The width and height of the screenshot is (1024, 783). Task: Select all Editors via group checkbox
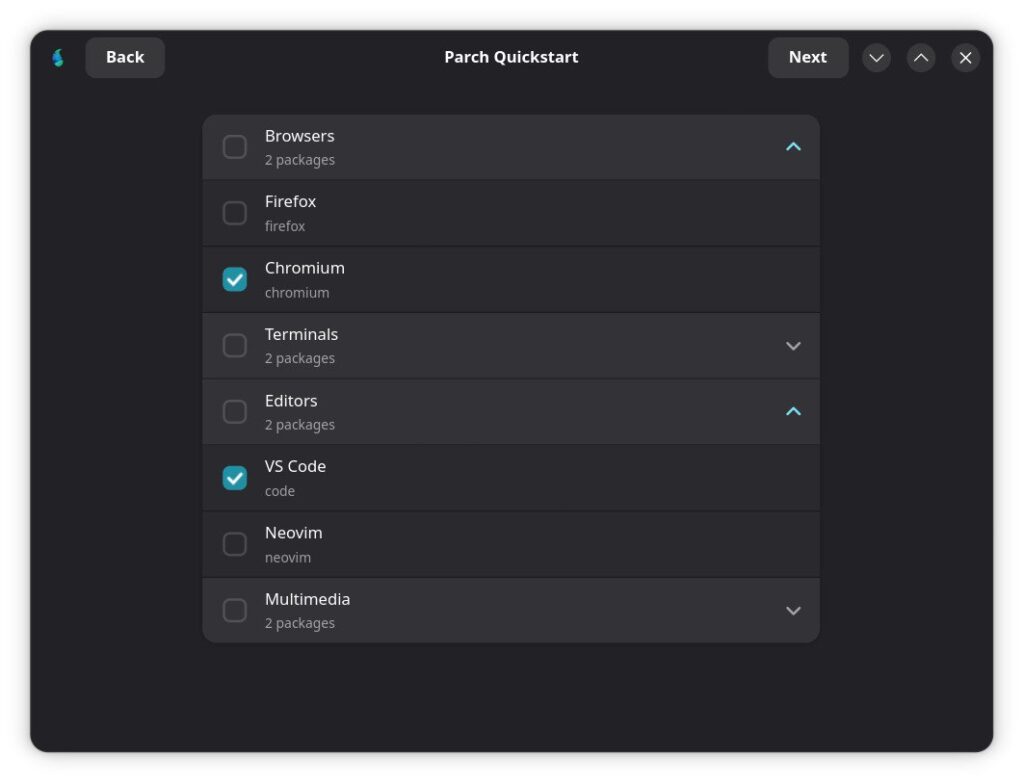pyautogui.click(x=235, y=412)
